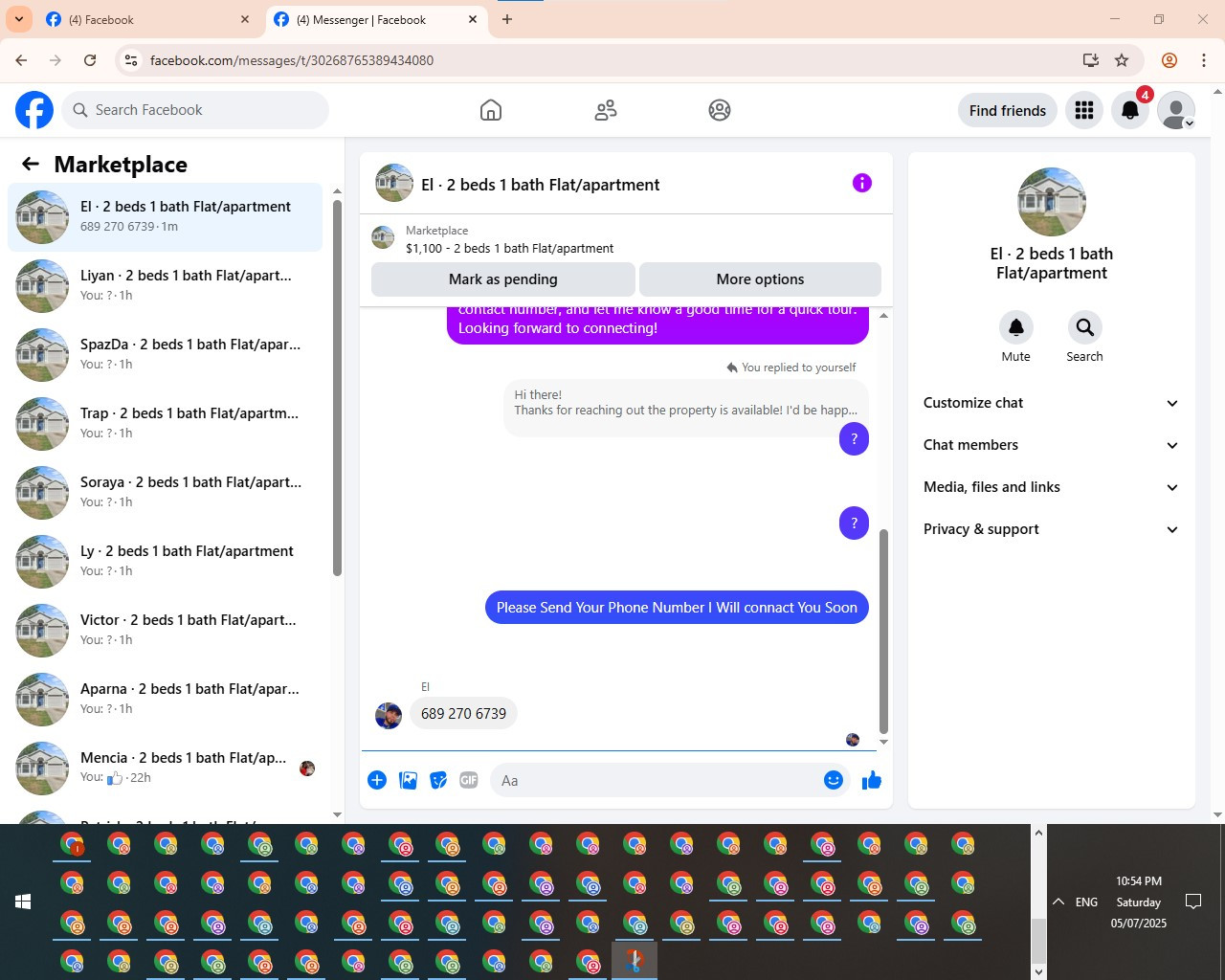Open the Facebook menu grid icon
The height and width of the screenshot is (980, 1225).
pyautogui.click(x=1084, y=110)
